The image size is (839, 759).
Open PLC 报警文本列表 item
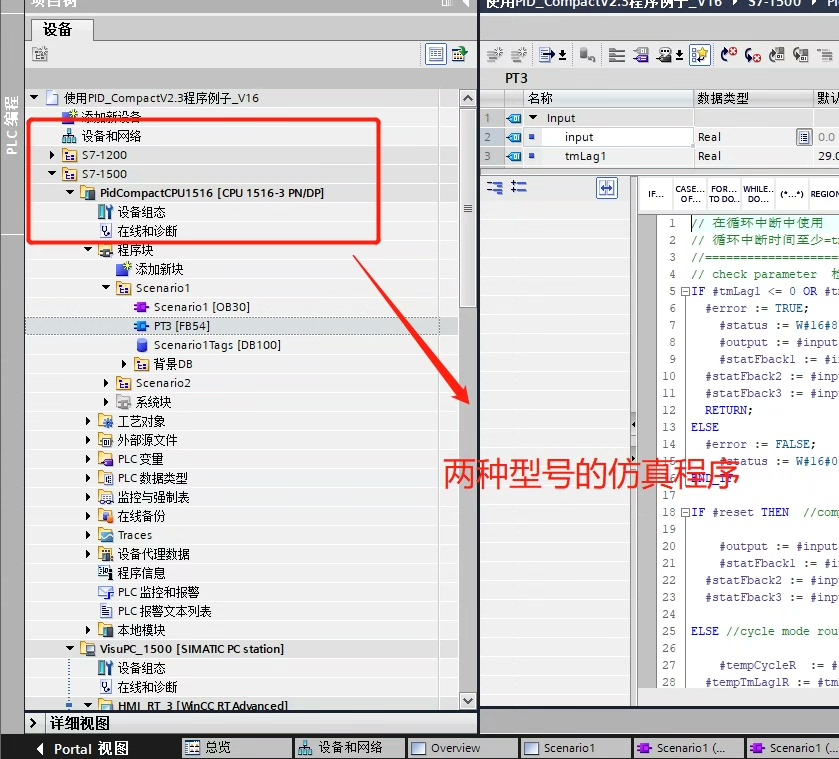164,611
